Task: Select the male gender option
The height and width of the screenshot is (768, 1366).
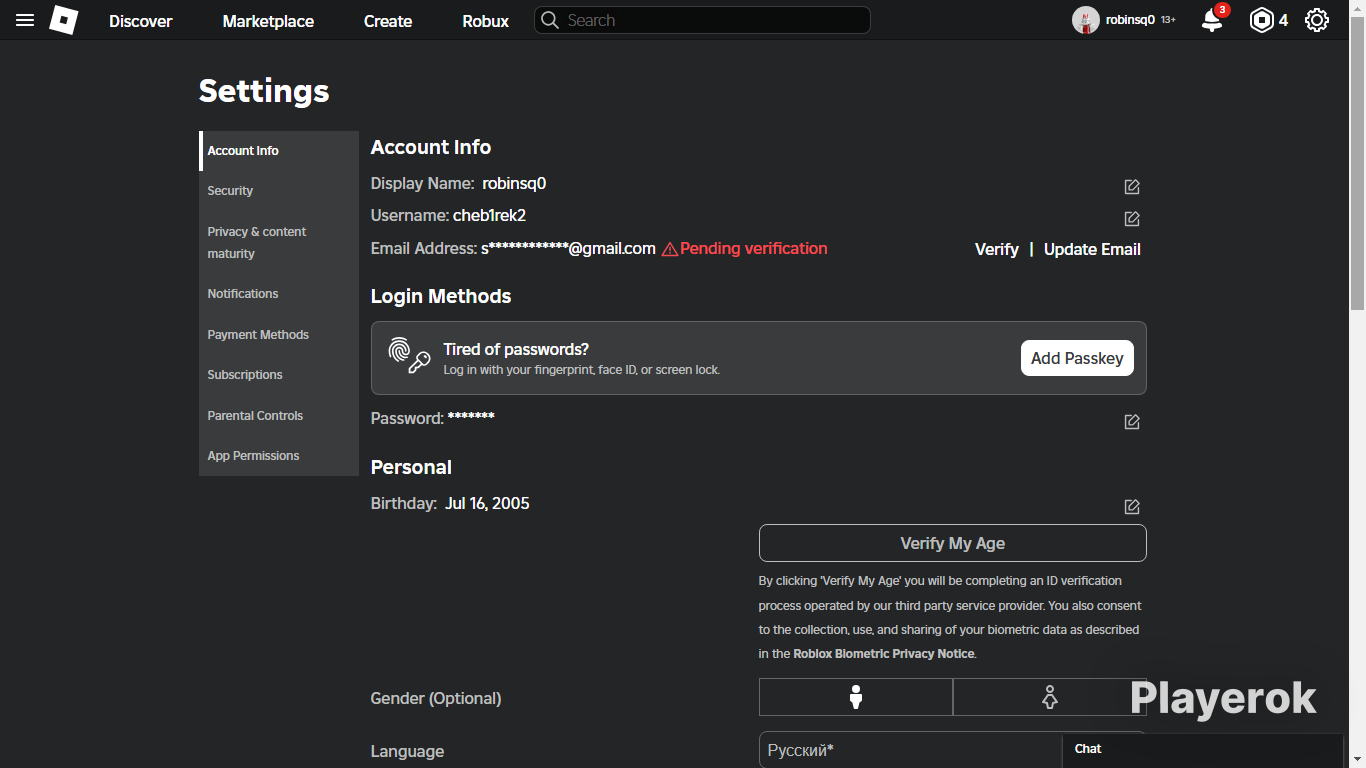Action: [856, 697]
